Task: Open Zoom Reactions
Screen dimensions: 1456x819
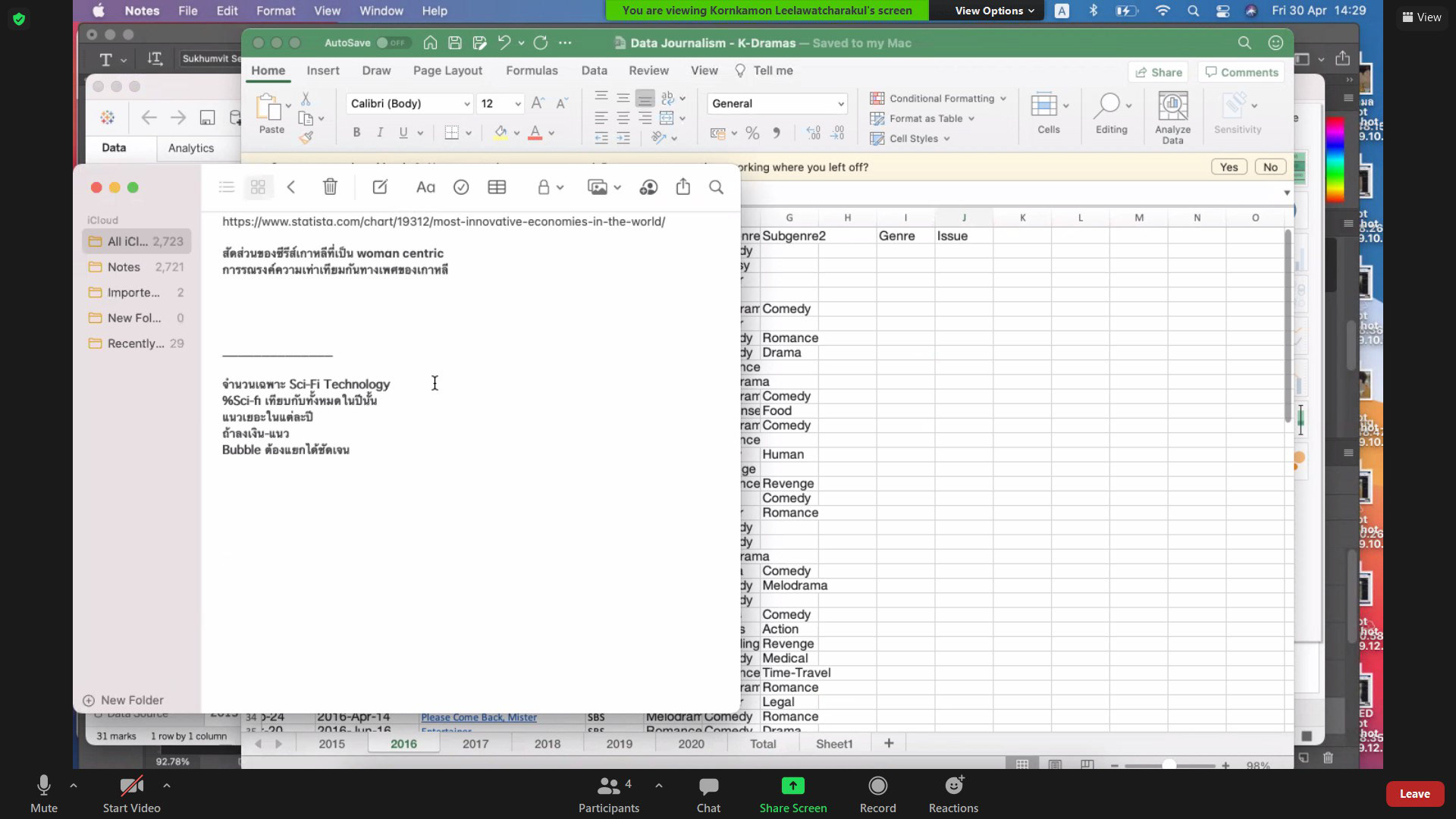Action: (x=953, y=794)
